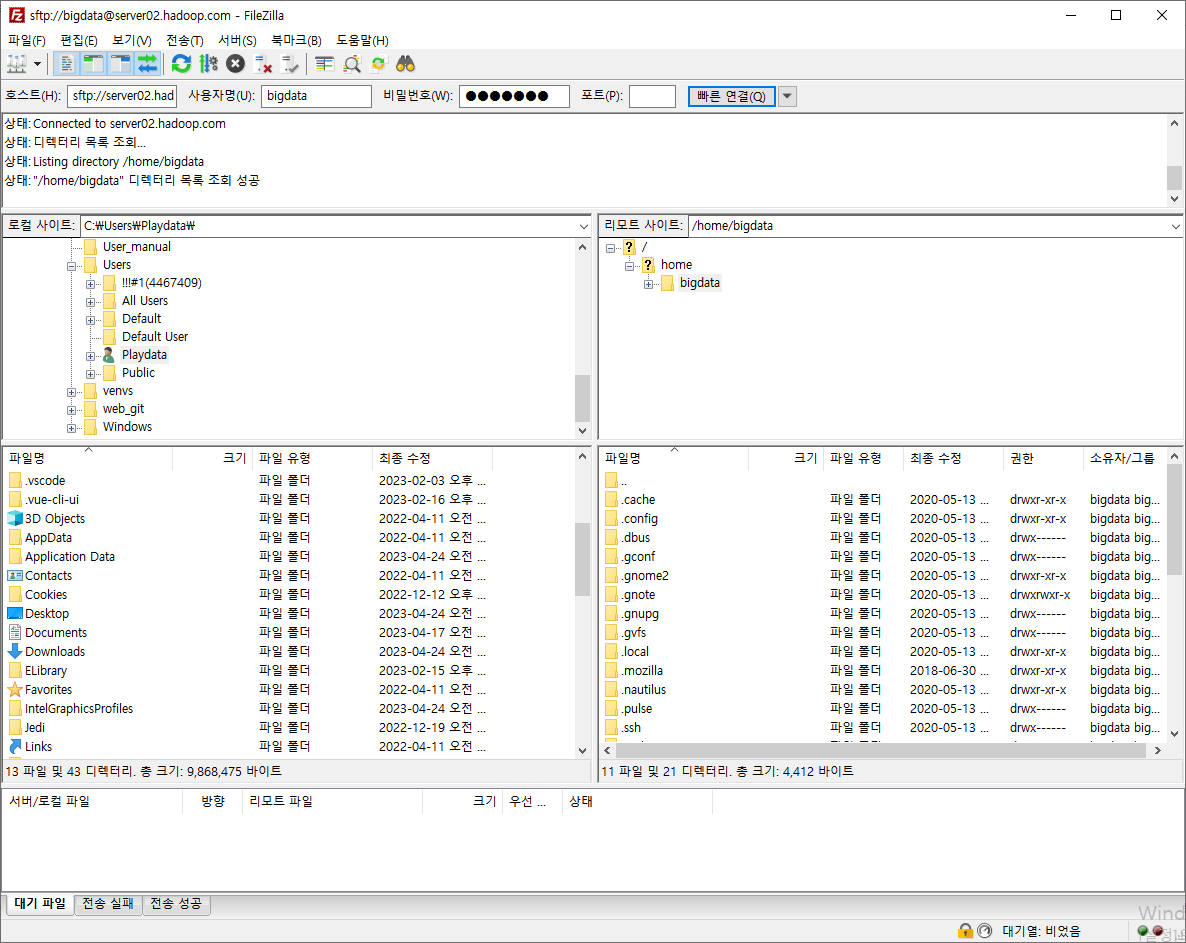Collapse the Users folder in local tree
The width and height of the screenshot is (1186, 943).
[71, 265]
